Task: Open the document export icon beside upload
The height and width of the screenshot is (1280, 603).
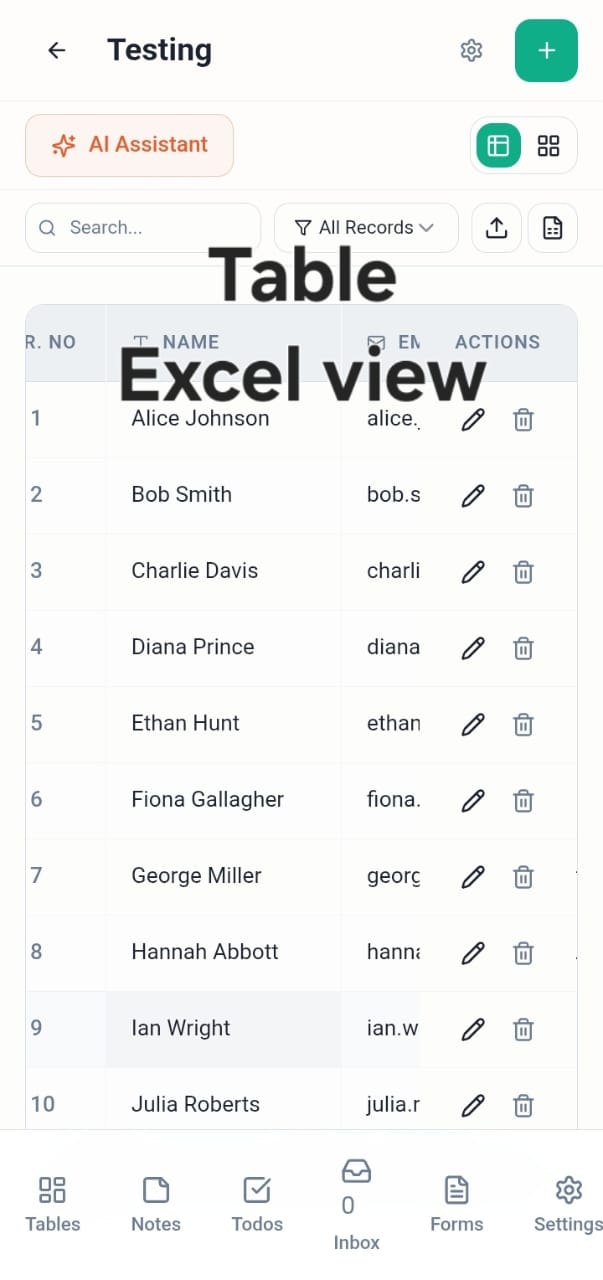Action: pos(552,227)
